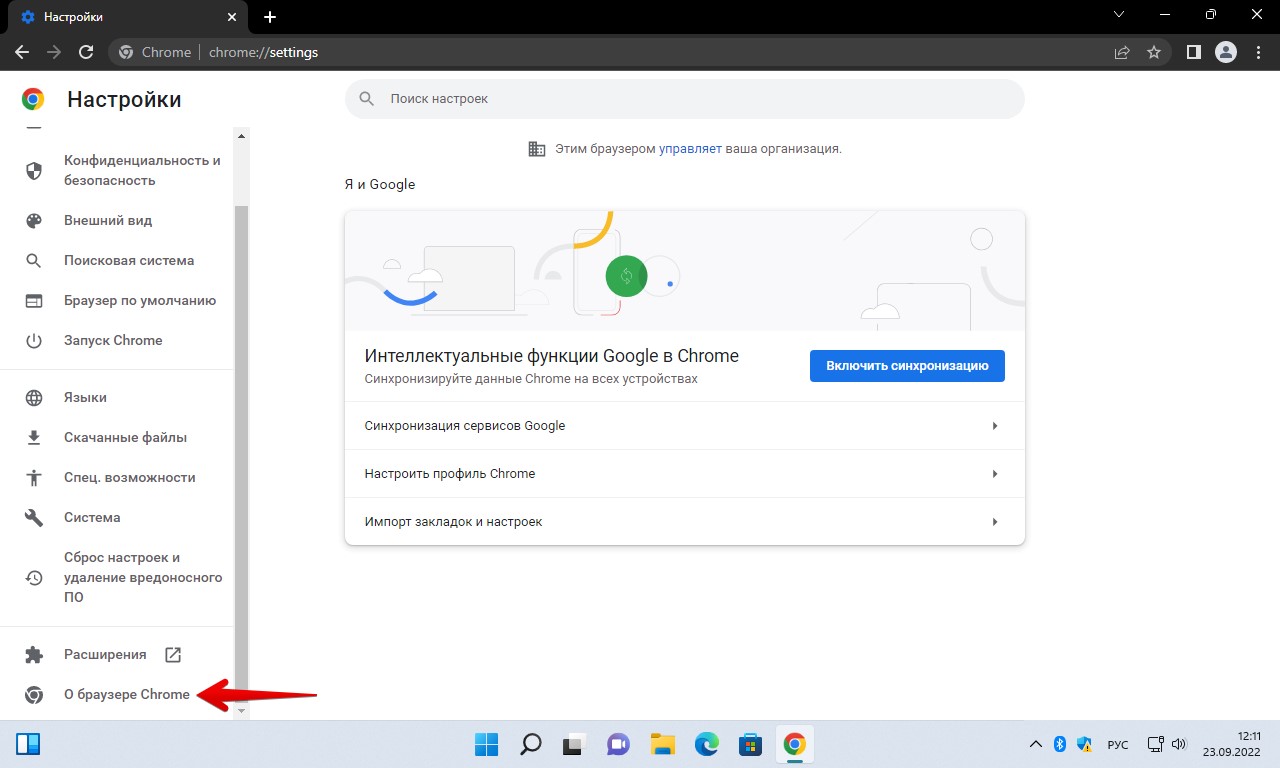Open Windows Start menu
1280x768 pixels.
click(x=487, y=744)
